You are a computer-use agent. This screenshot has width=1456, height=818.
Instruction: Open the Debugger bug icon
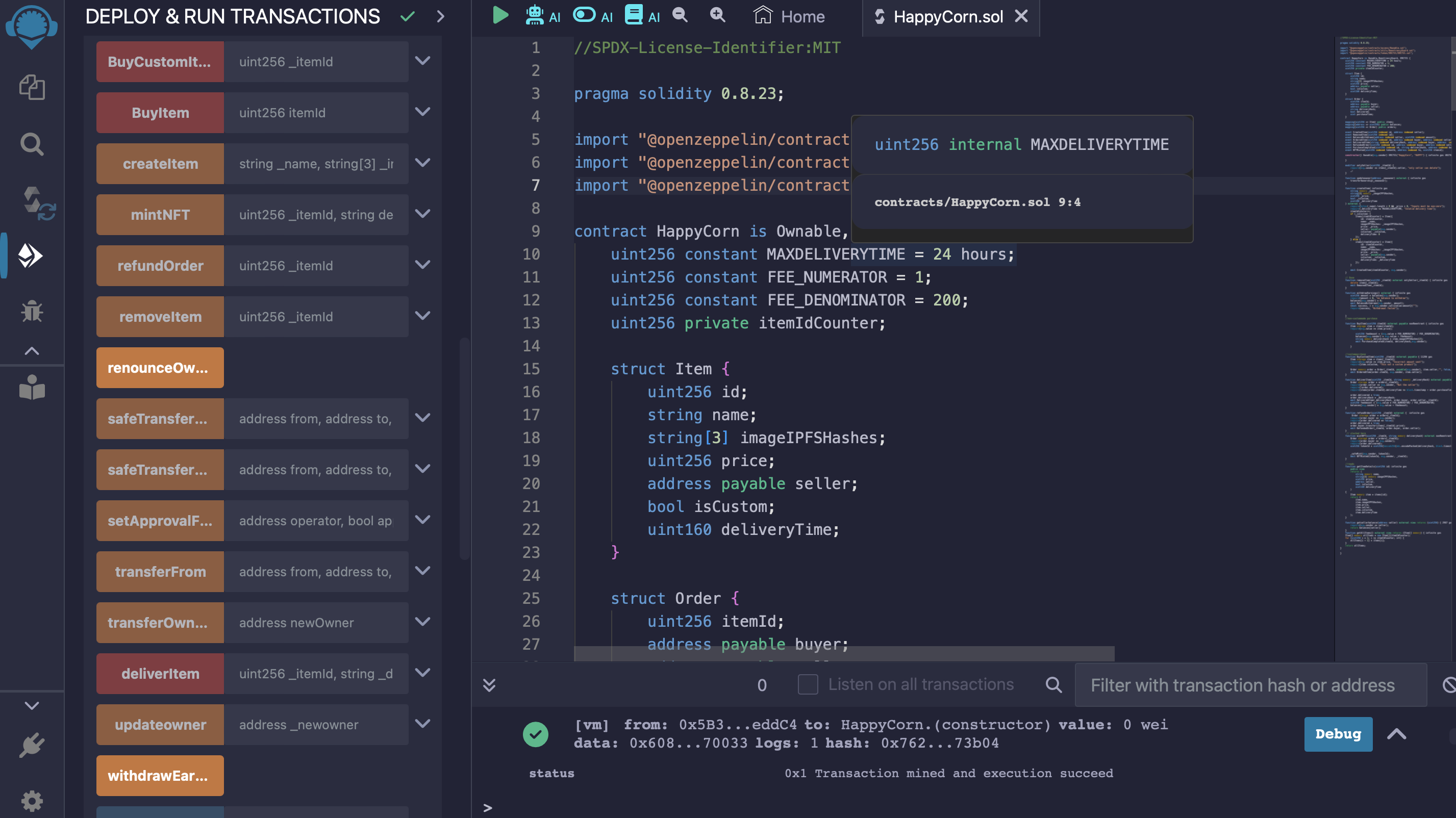32,311
